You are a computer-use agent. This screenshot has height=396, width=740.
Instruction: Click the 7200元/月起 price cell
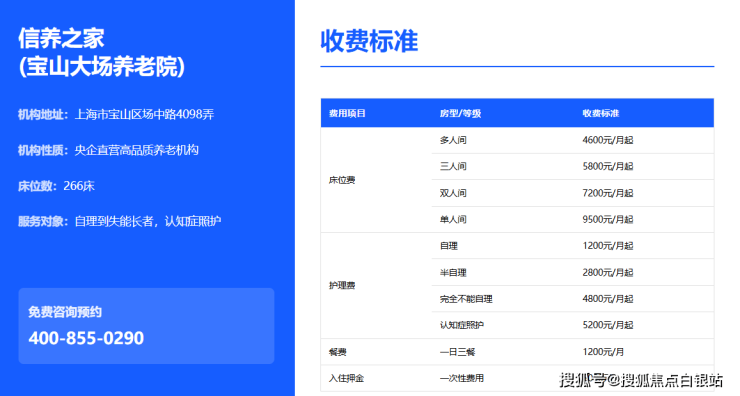pos(608,193)
